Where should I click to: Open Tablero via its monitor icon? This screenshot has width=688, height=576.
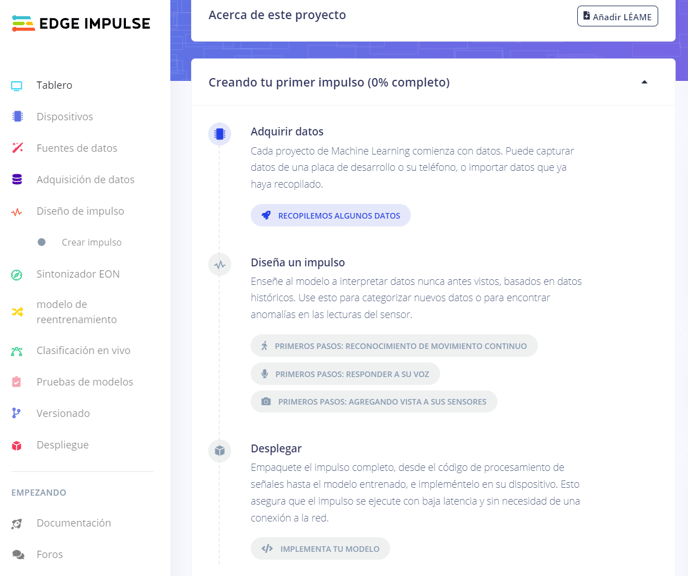coord(17,86)
